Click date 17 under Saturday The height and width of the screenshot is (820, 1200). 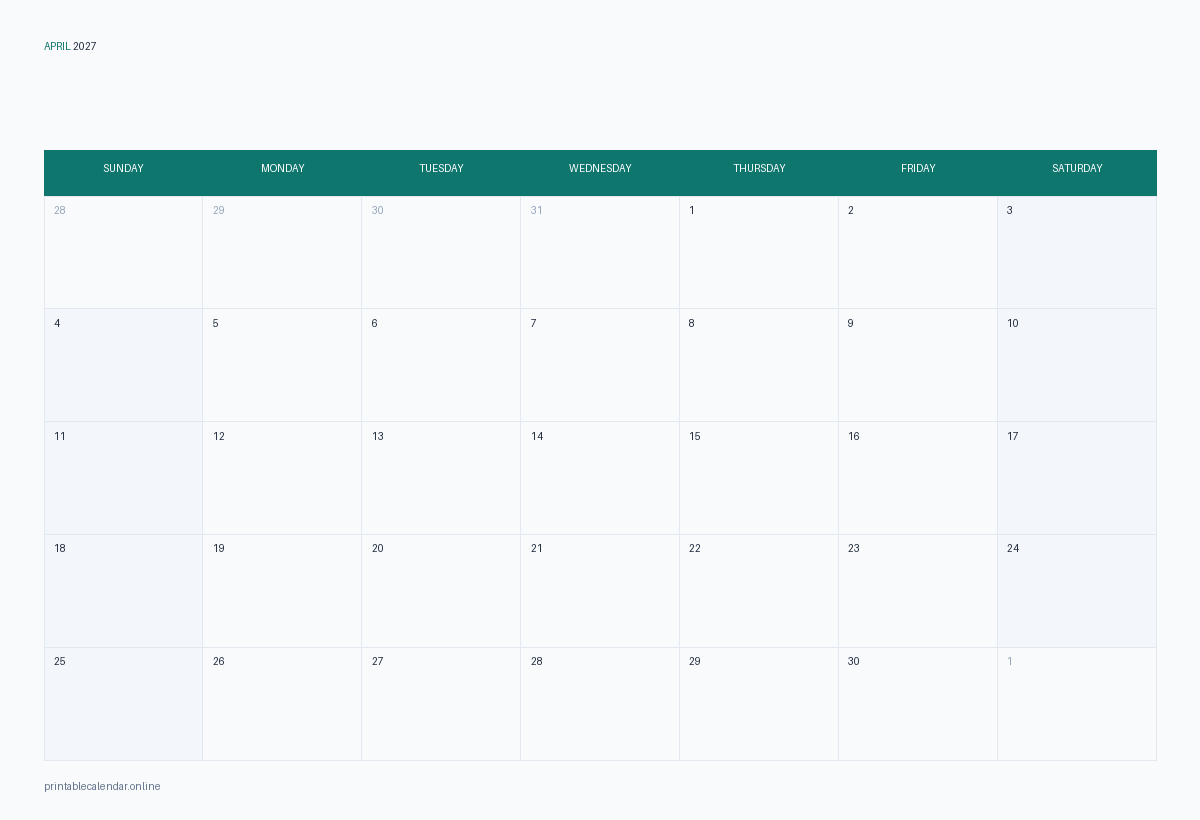[x=1013, y=437]
